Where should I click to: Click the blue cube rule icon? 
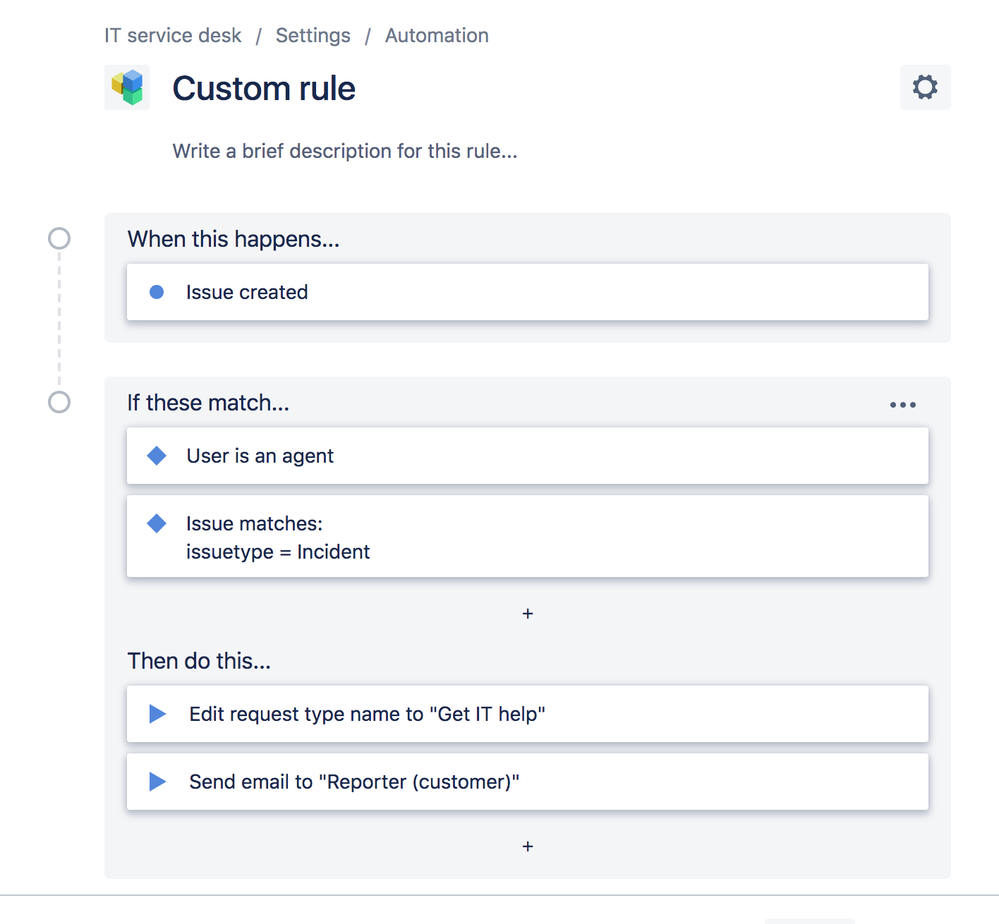(x=127, y=87)
